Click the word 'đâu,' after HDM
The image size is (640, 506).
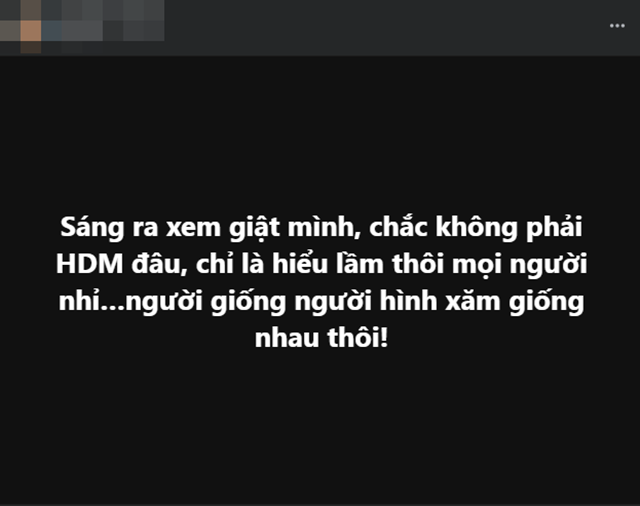coord(159,264)
